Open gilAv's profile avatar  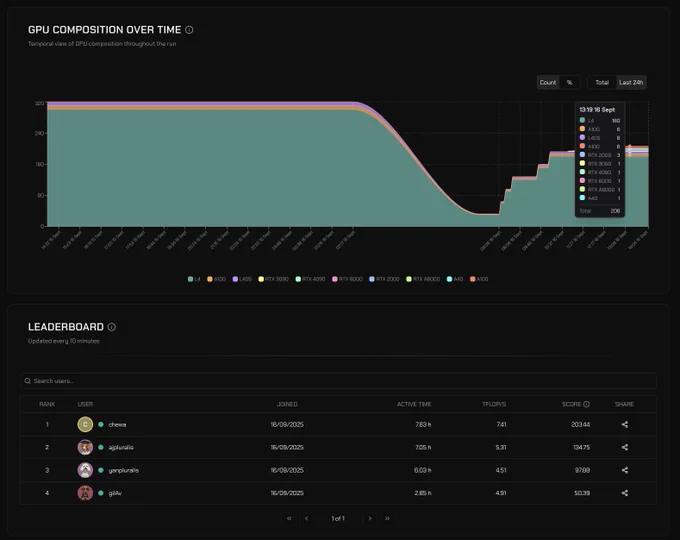pyautogui.click(x=85, y=493)
